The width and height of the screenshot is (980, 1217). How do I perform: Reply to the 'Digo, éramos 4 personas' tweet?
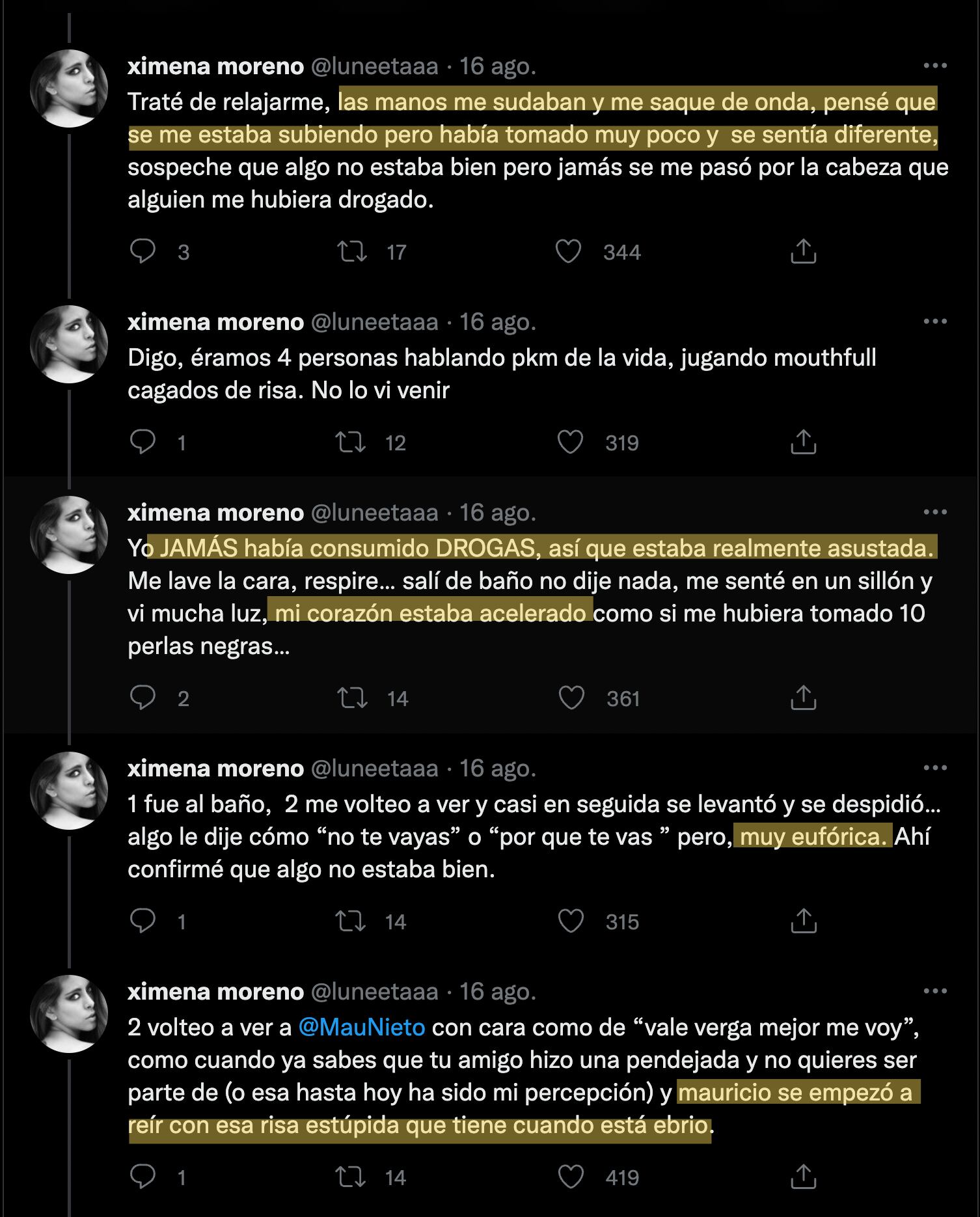tap(143, 442)
